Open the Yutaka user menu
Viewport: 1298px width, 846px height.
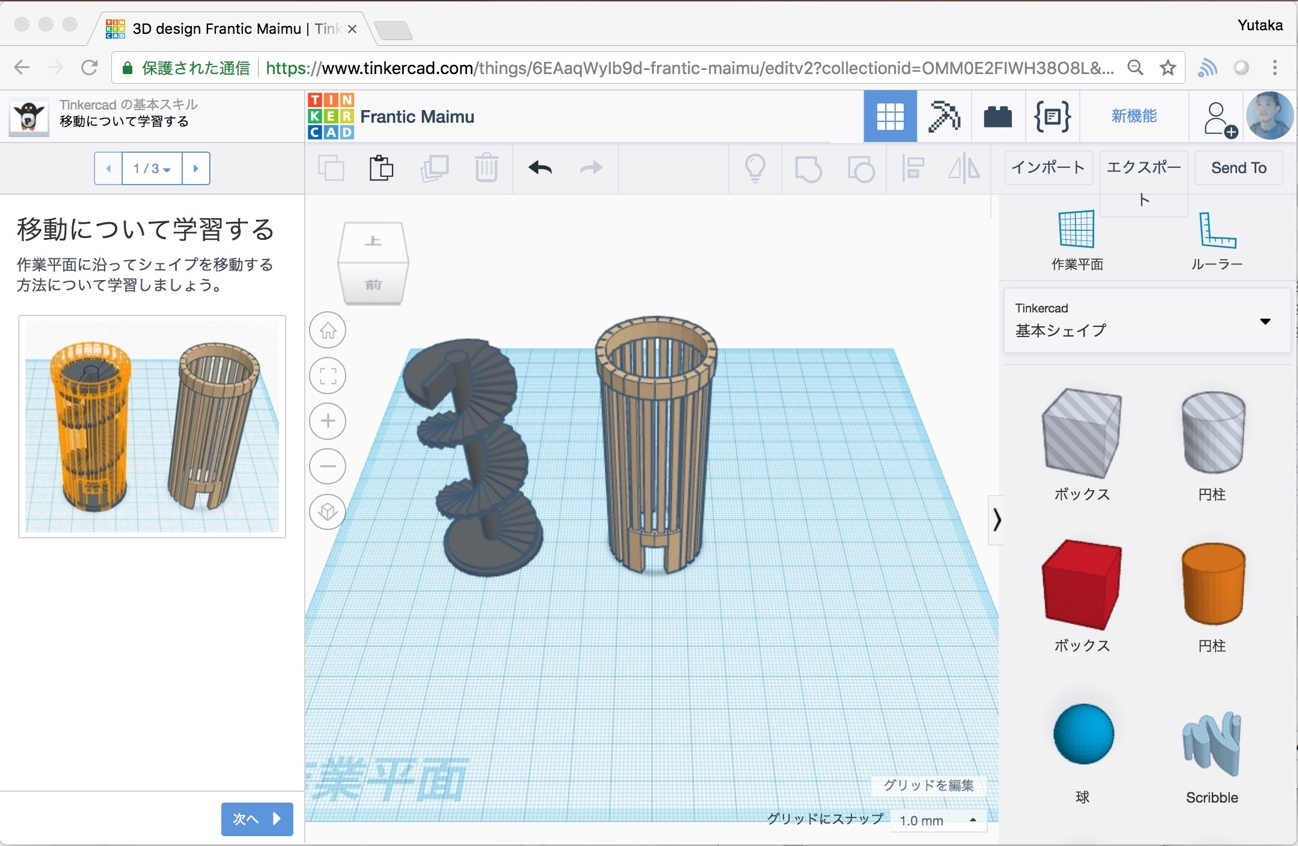click(1259, 25)
